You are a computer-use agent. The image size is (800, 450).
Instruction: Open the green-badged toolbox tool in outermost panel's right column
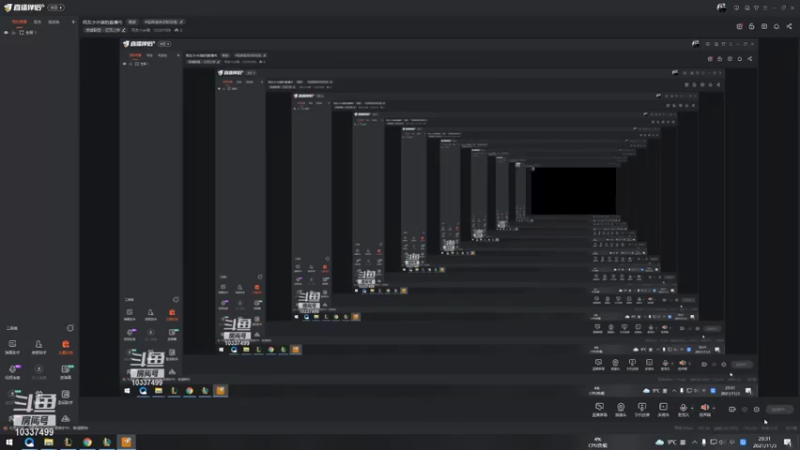pyautogui.click(x=65, y=371)
